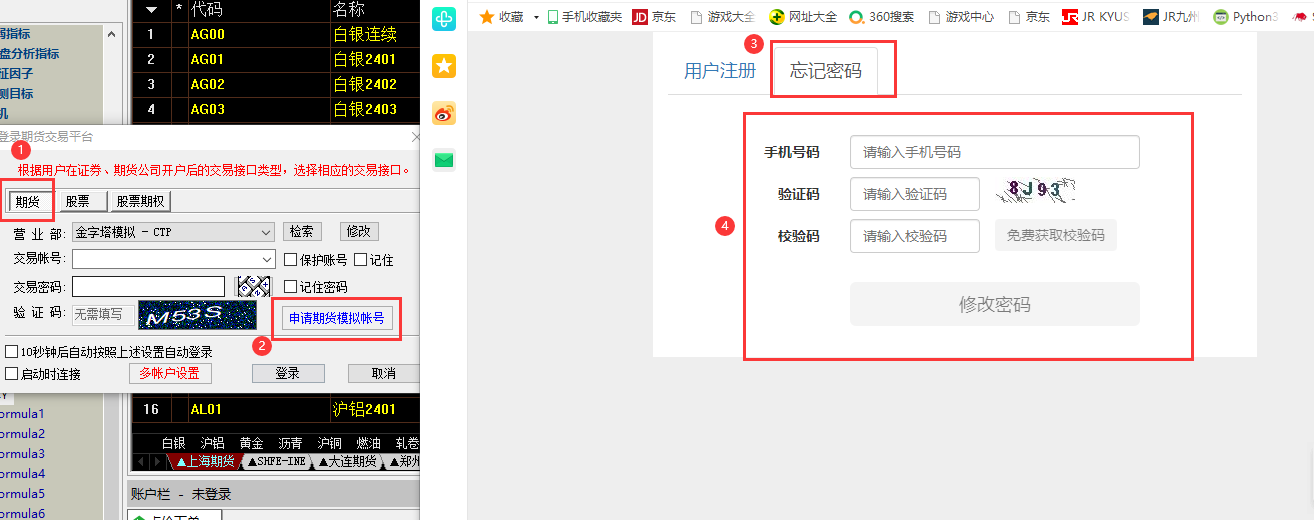Select the AG02 白银2402 row
Image resolution: width=1314 pixels, height=520 pixels.
point(276,84)
